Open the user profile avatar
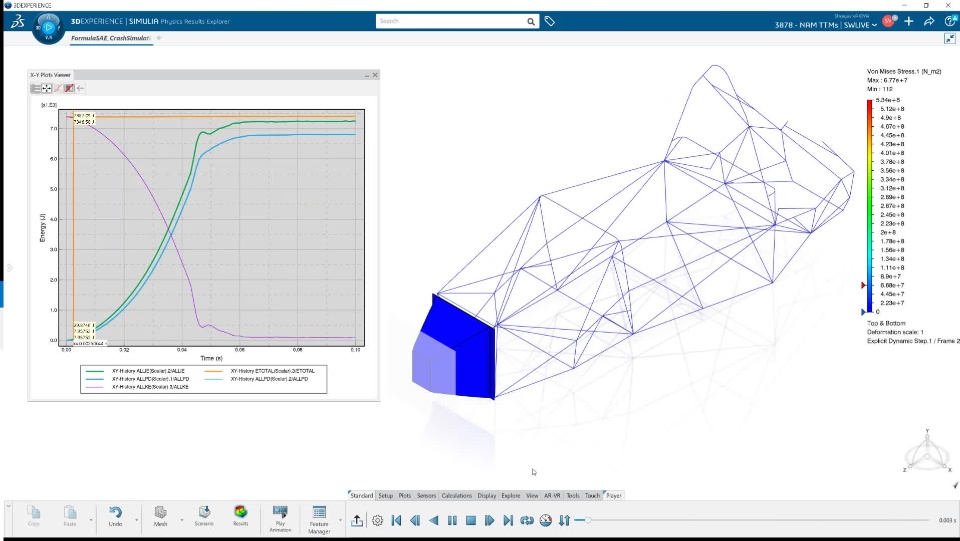The width and height of the screenshot is (960, 541). (888, 21)
